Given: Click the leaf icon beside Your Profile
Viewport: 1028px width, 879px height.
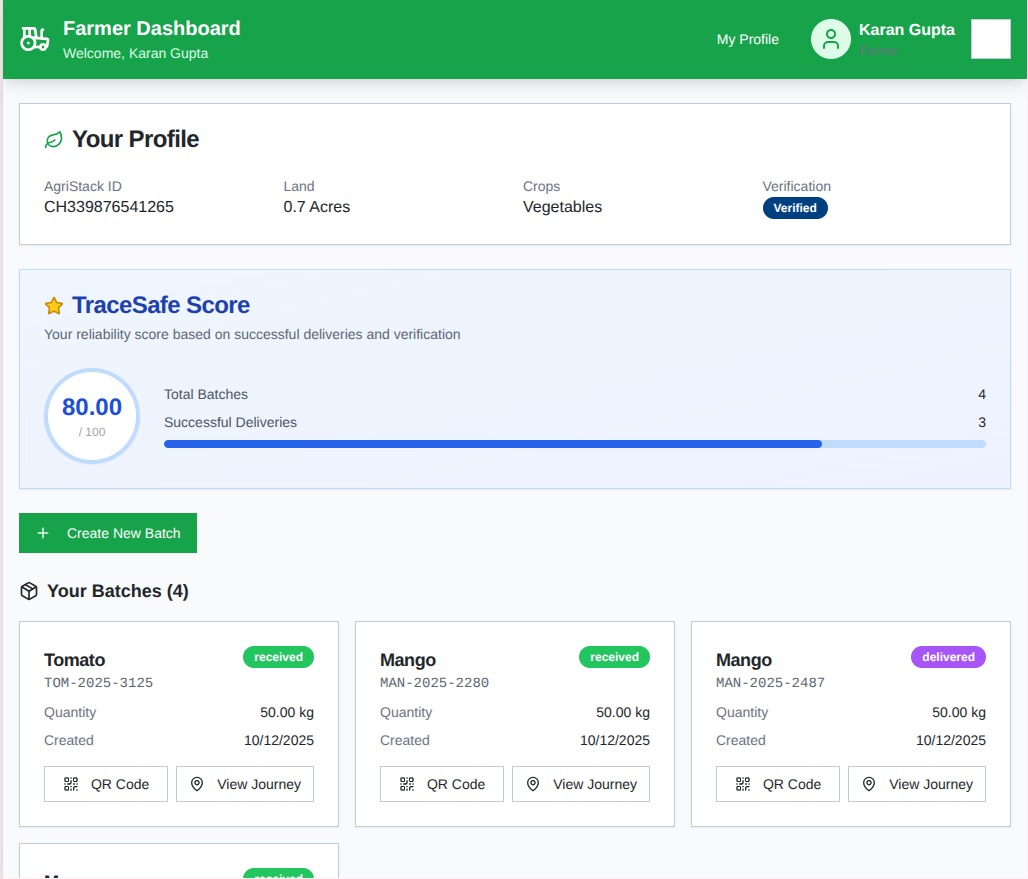Looking at the screenshot, I should coord(53,139).
